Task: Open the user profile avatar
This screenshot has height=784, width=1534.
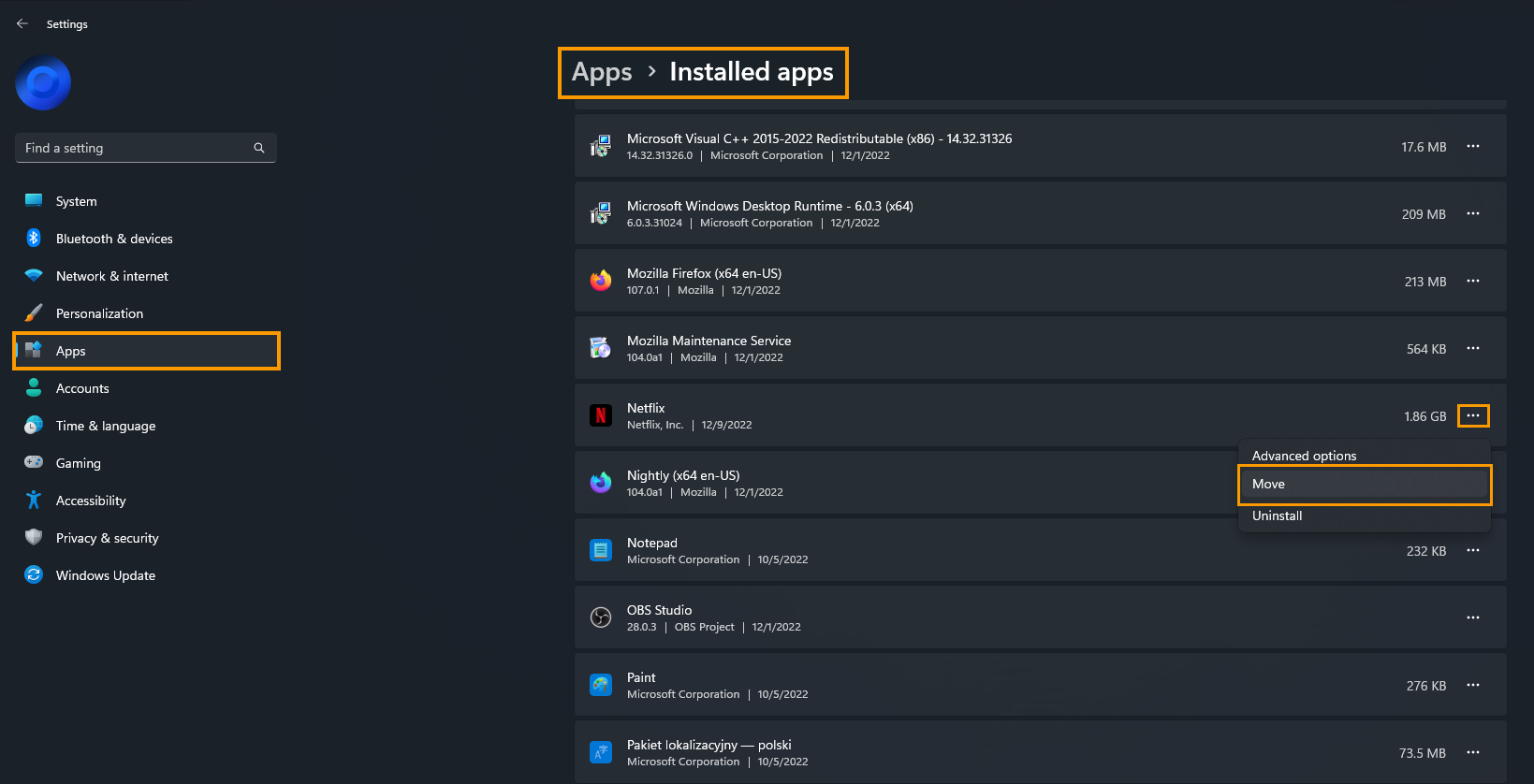Action: (43, 83)
